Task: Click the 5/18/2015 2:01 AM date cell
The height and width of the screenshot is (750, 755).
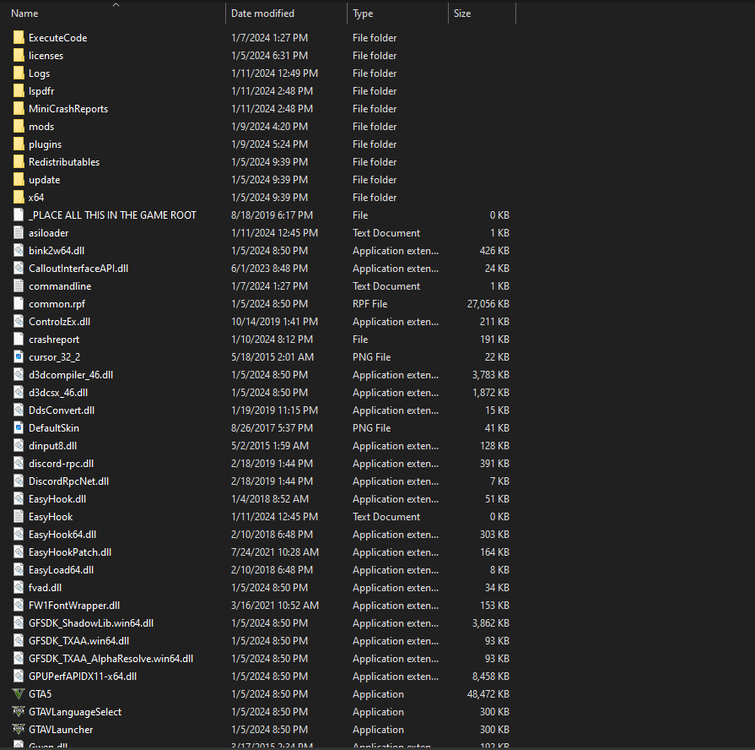Action: 272,357
